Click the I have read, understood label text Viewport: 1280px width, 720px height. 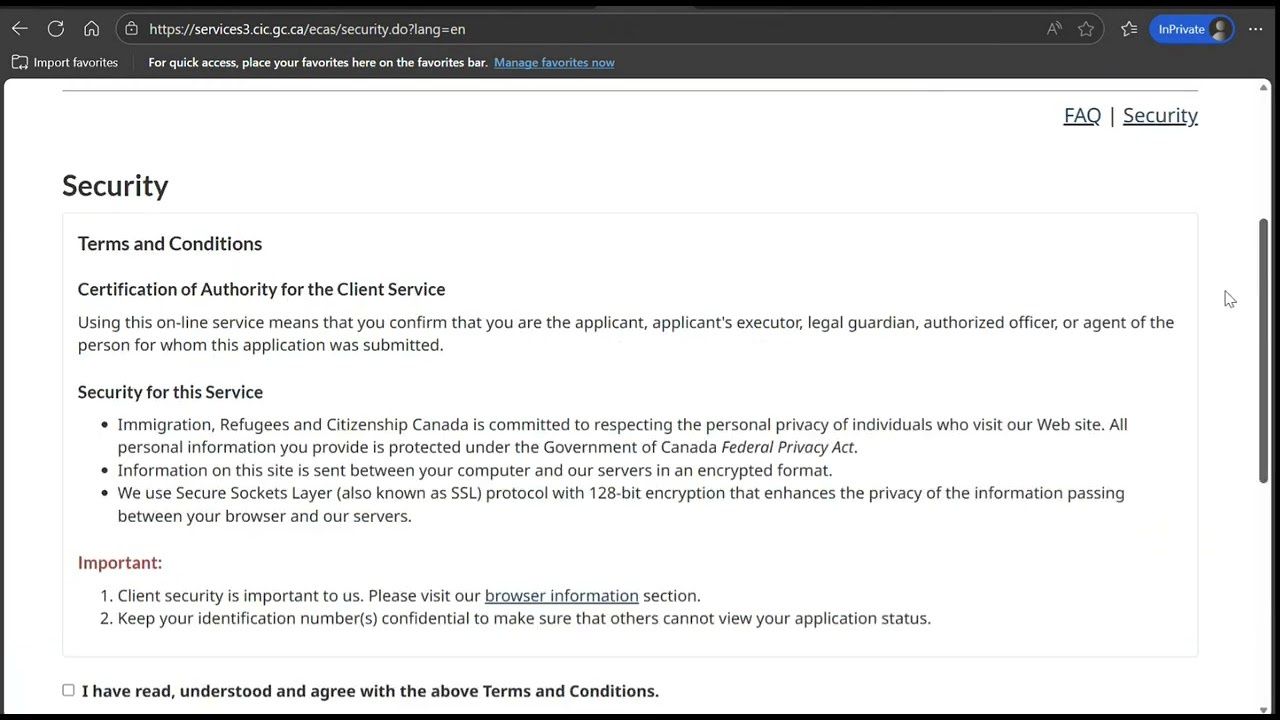(x=370, y=691)
